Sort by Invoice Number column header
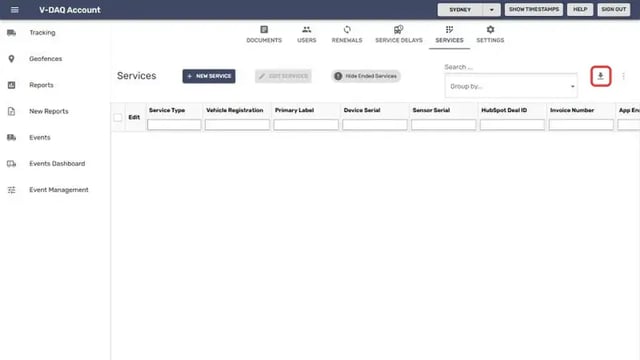Viewport: 640px width, 360px height. [572, 110]
